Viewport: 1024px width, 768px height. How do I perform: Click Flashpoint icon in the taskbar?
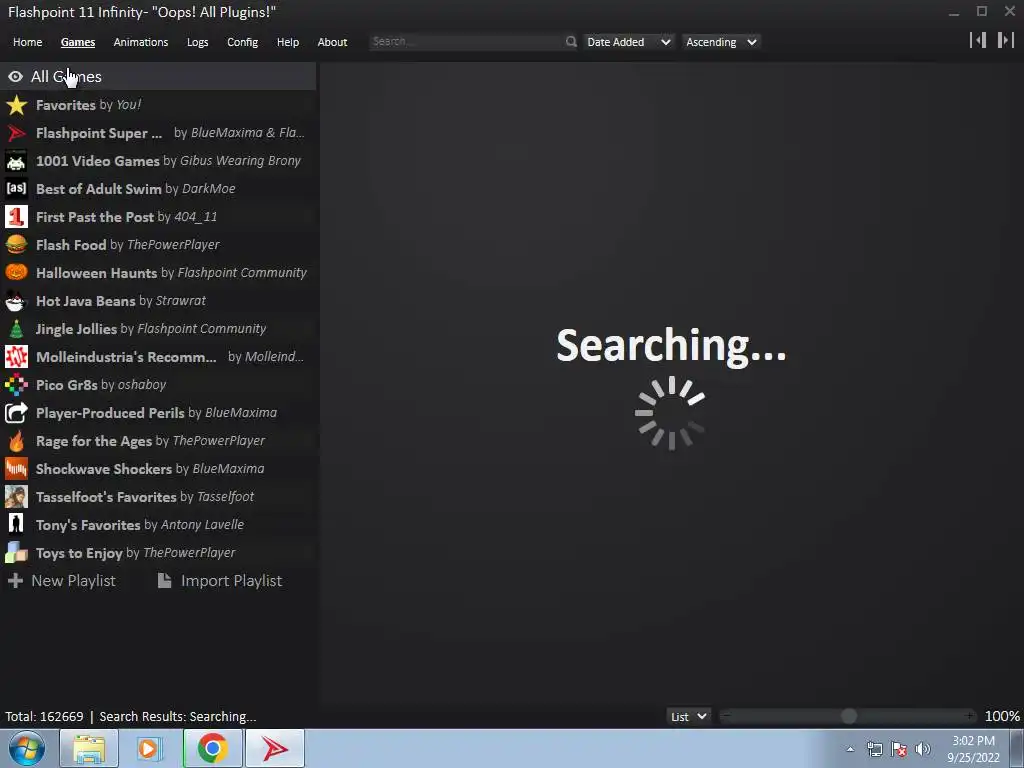coord(275,748)
